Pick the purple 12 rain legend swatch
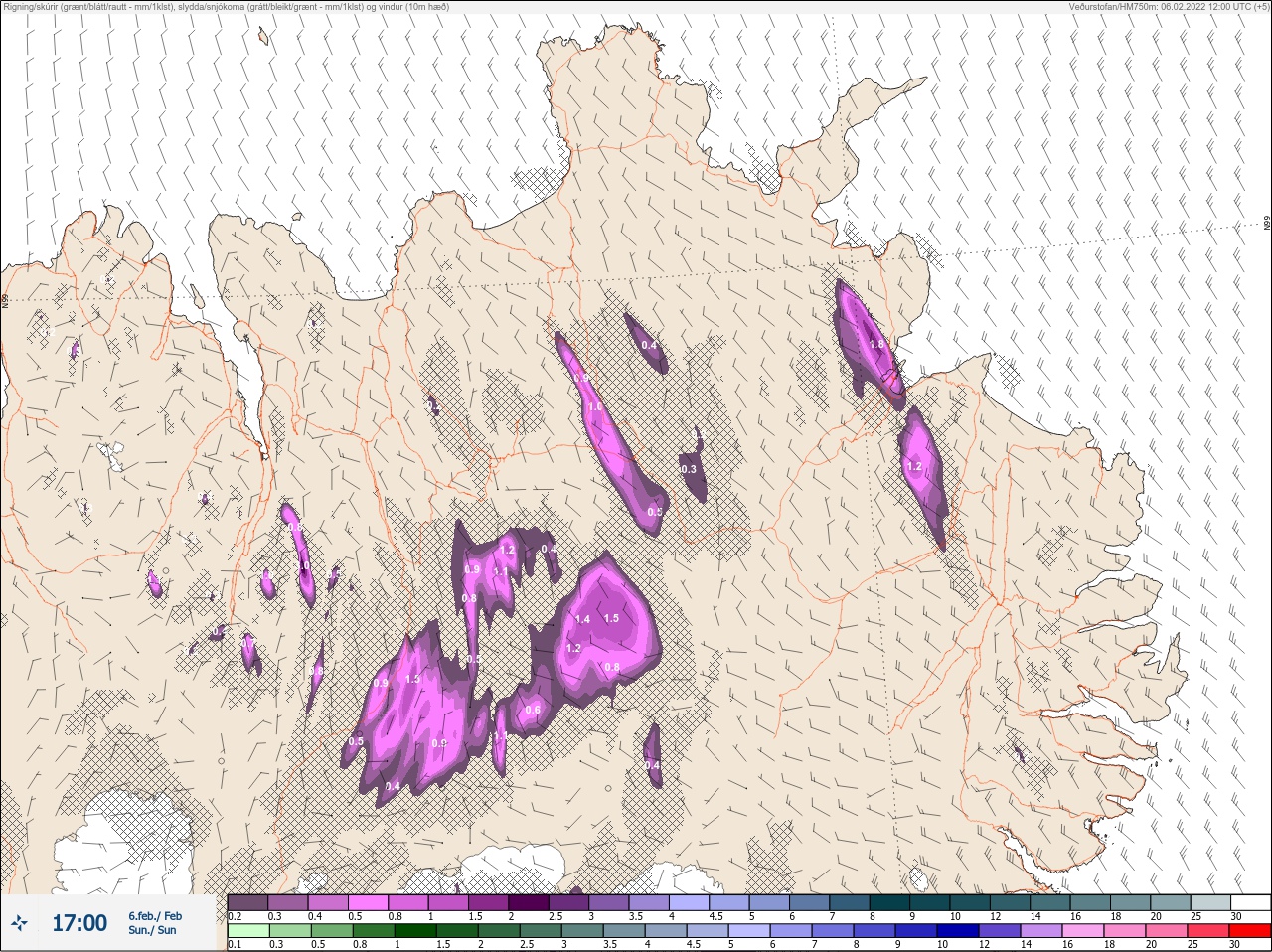Screen dimensions: 1272x952 [x=999, y=931]
